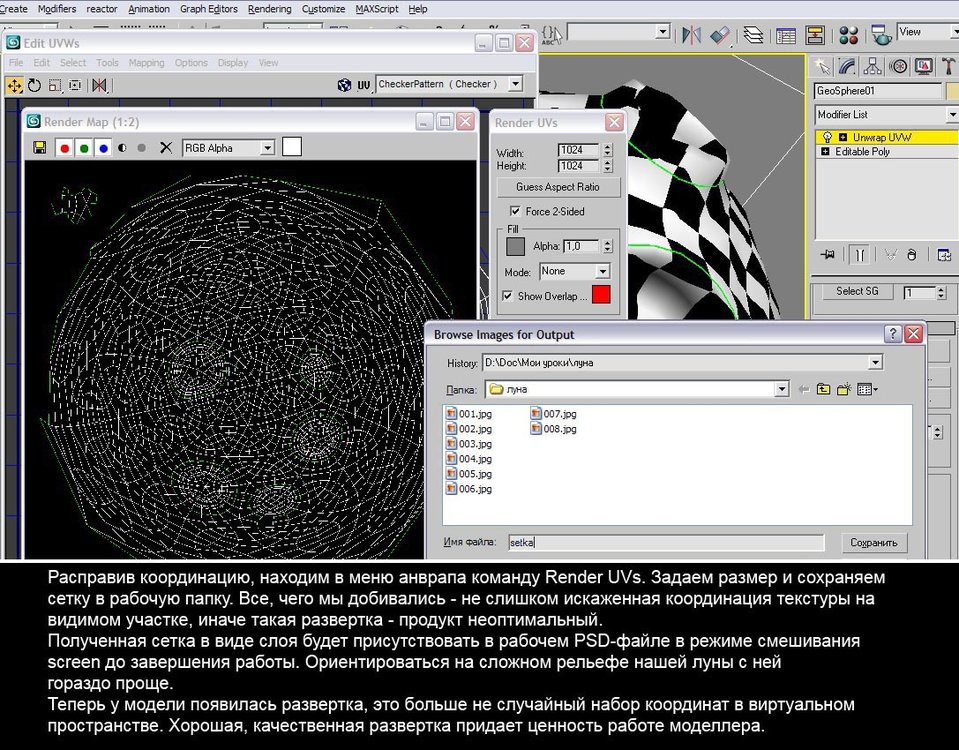Viewport: 959px width, 750px height.
Task: Open the fill Mode dropdown
Action: click(x=602, y=272)
